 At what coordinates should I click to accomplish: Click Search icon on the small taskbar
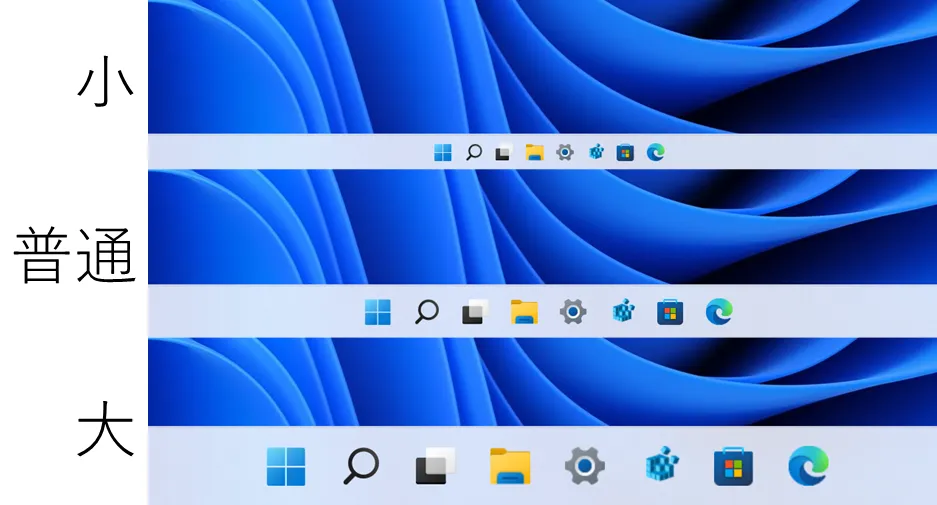474,152
